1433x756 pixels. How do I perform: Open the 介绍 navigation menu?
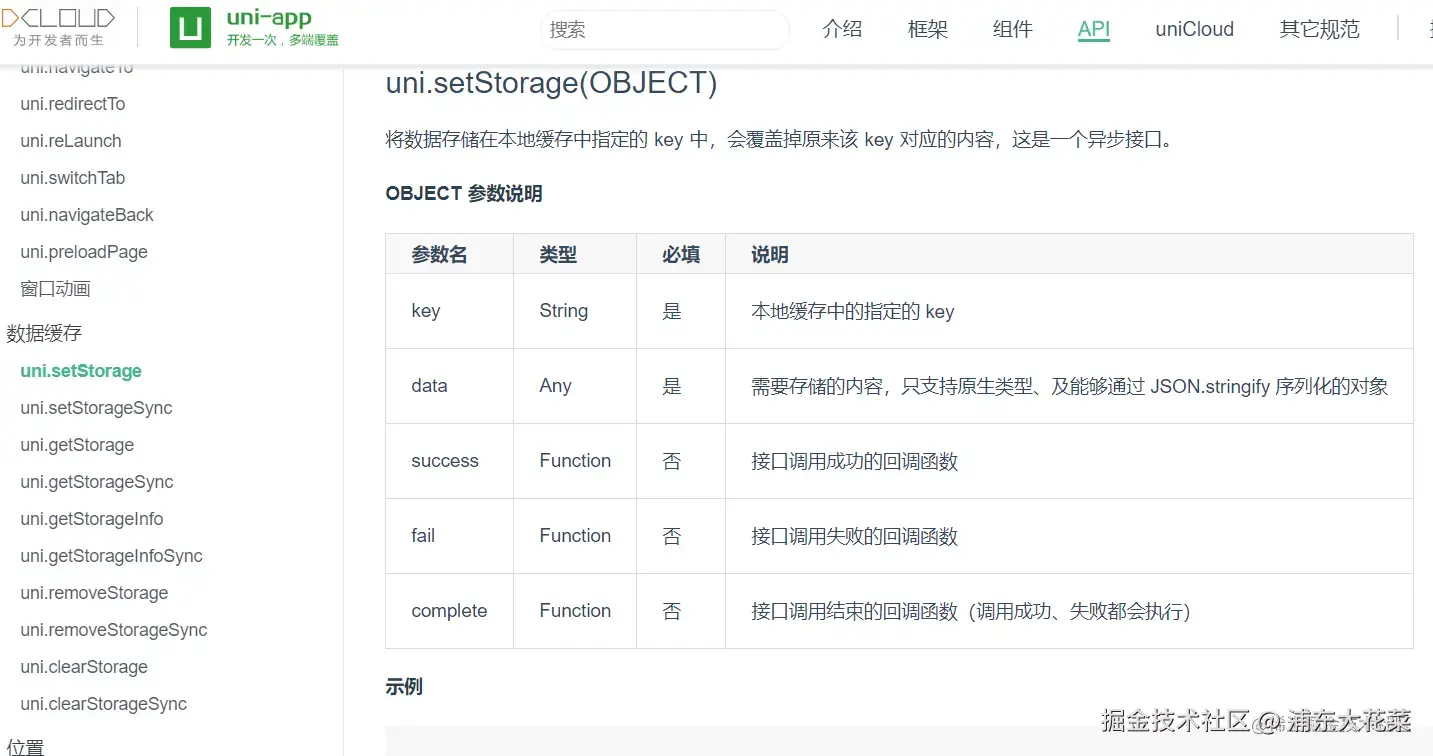[842, 29]
